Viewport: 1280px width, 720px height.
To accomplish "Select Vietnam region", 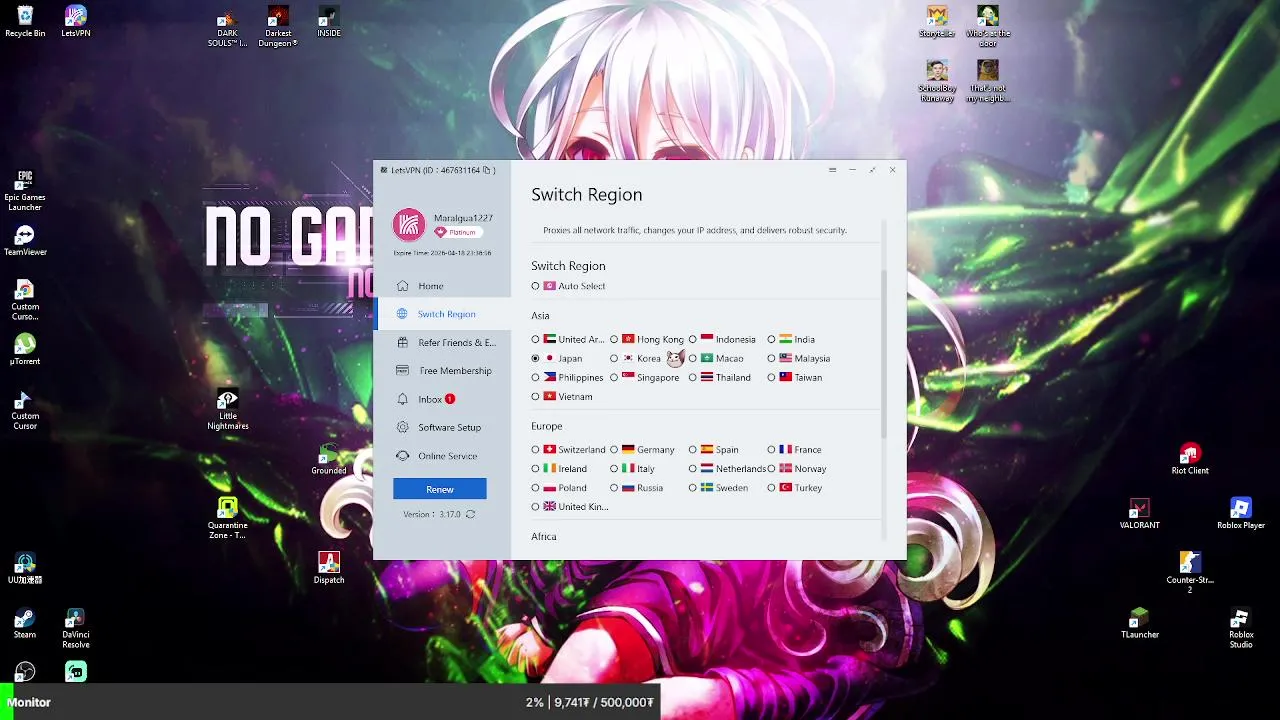I will click(562, 396).
